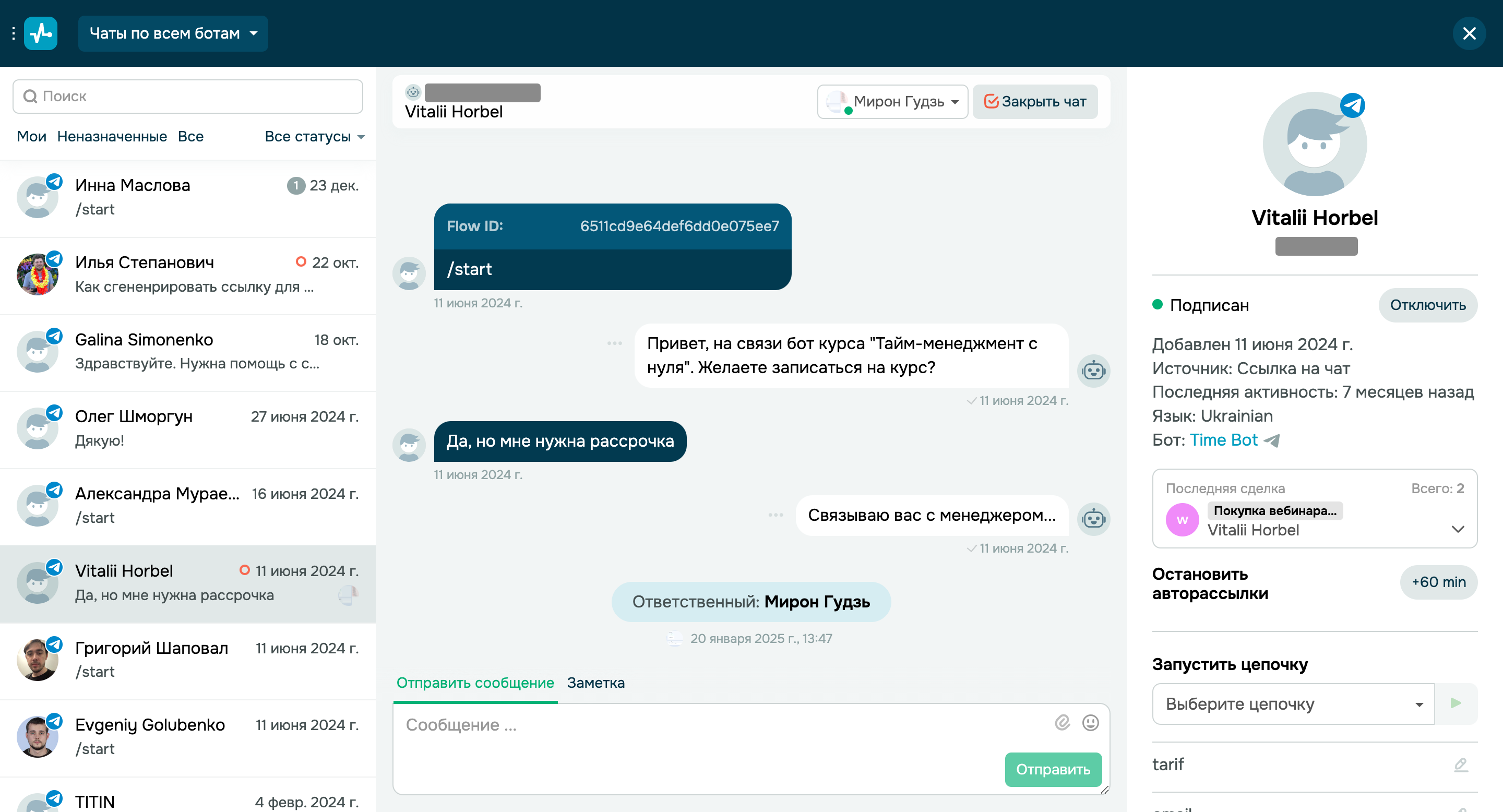Click the pencil edit icon beside tarif field
This screenshot has width=1503, height=812.
click(x=1461, y=765)
